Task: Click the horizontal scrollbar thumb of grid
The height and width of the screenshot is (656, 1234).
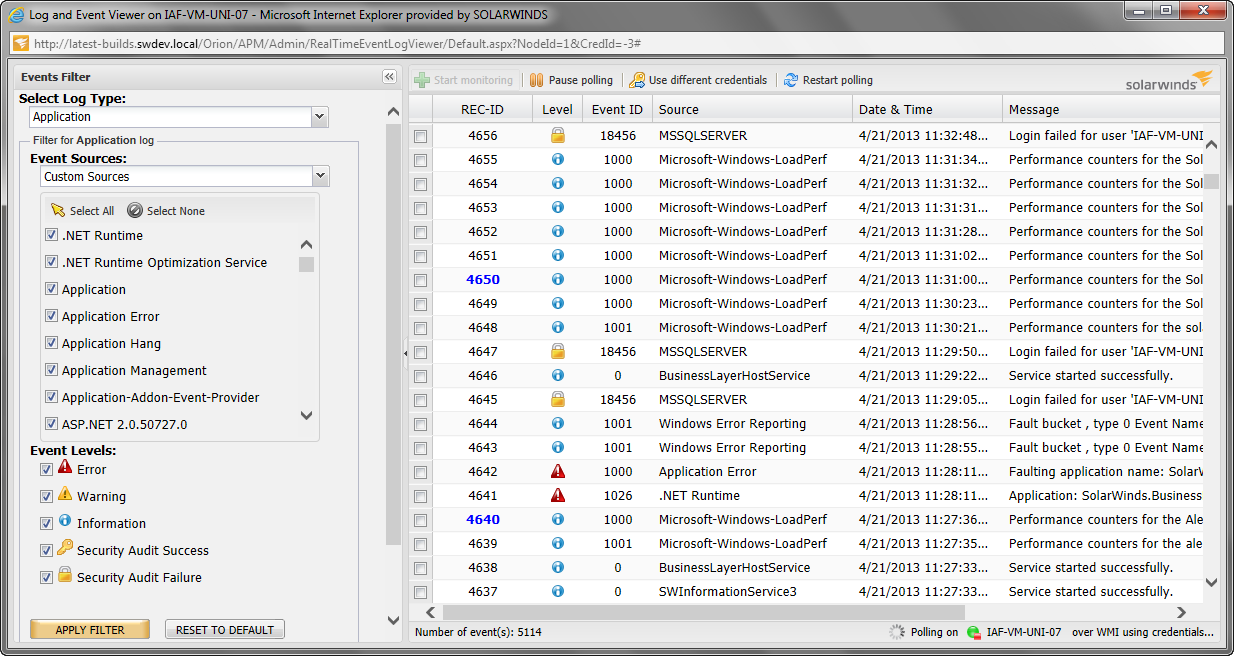Action: coord(704,612)
